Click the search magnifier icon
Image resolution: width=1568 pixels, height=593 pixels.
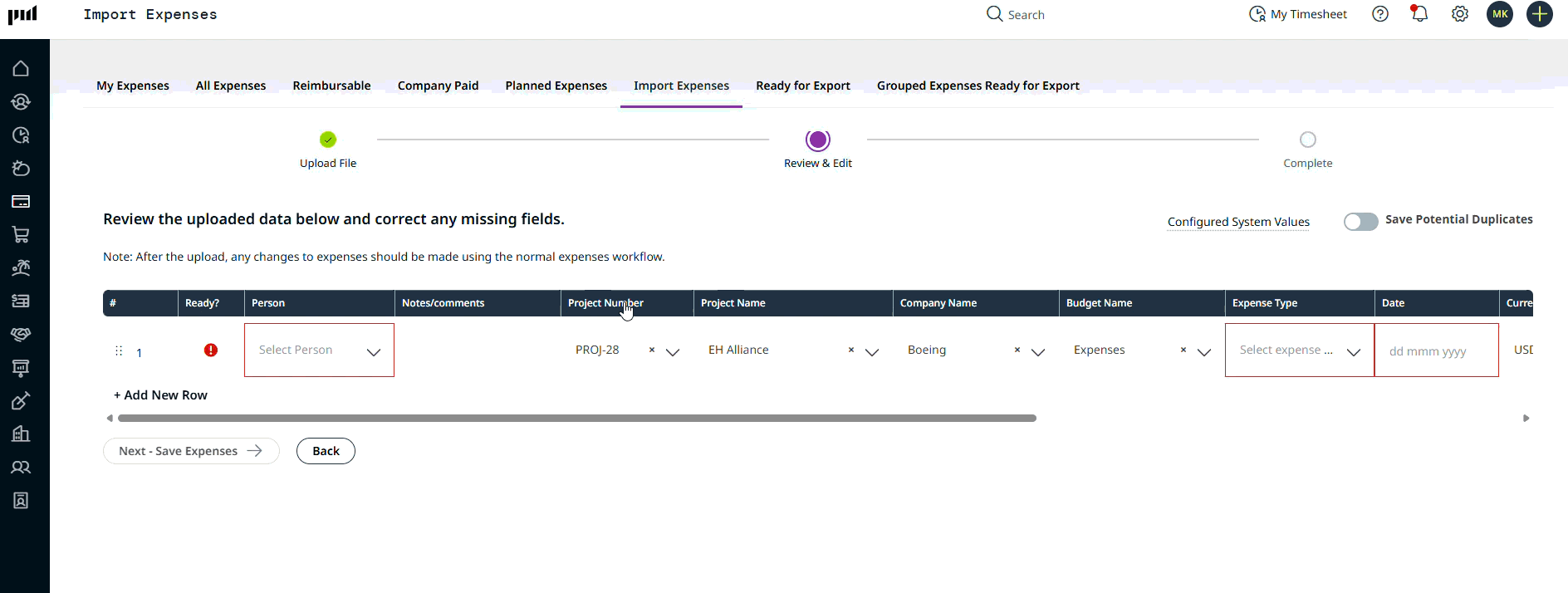(994, 14)
